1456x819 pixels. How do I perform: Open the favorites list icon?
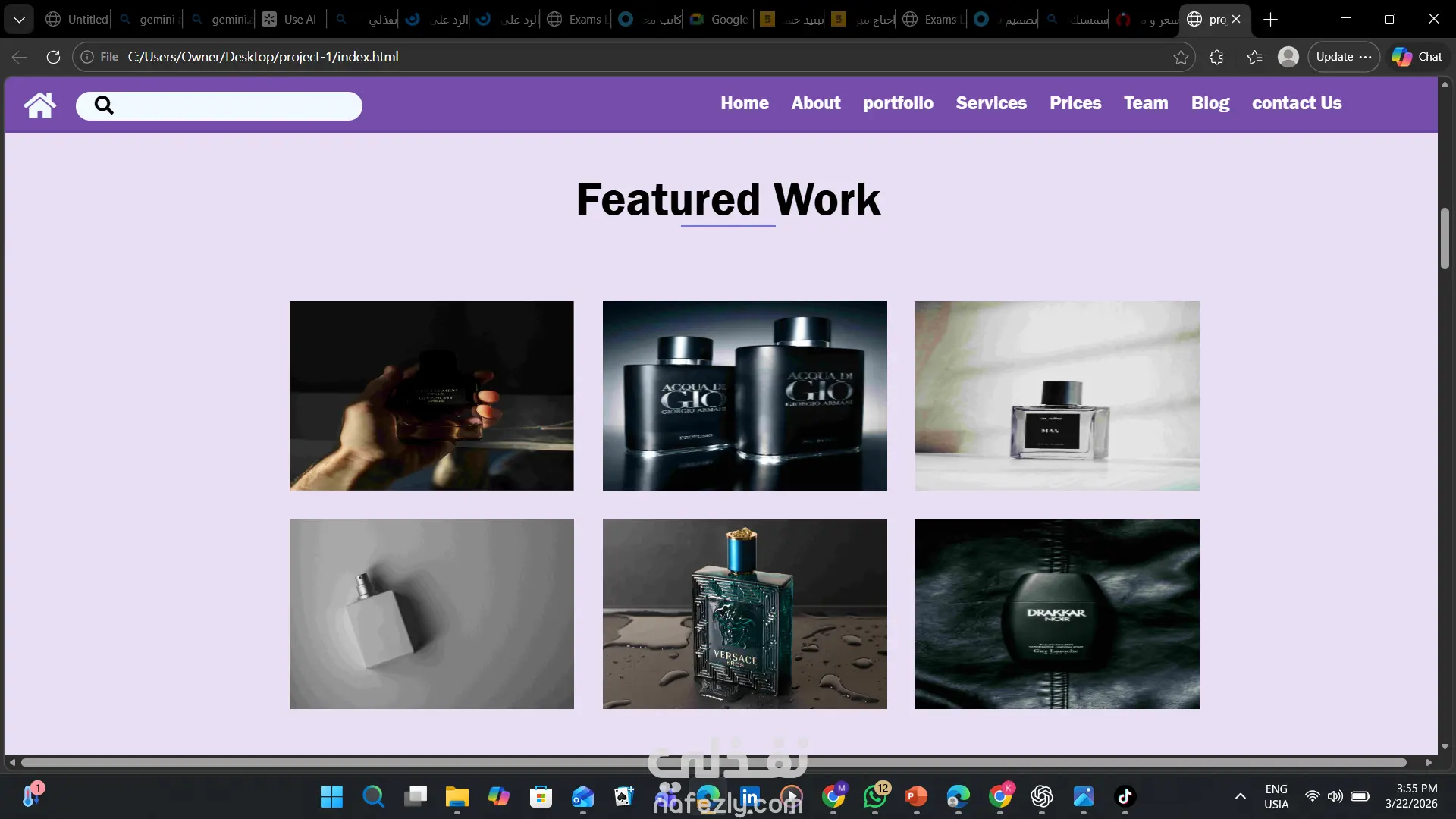point(1254,57)
